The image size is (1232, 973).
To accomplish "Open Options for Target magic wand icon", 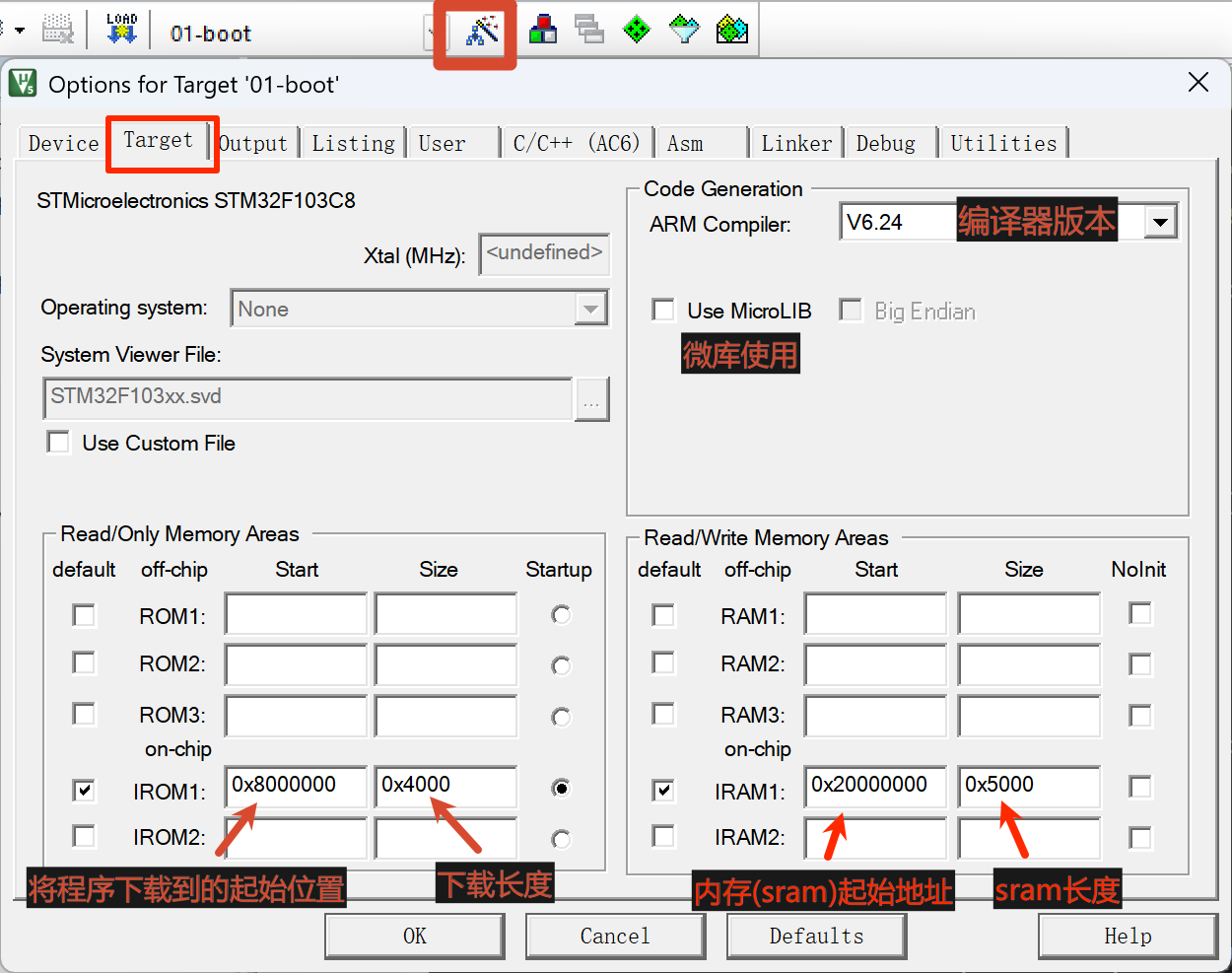I will click(x=482, y=32).
